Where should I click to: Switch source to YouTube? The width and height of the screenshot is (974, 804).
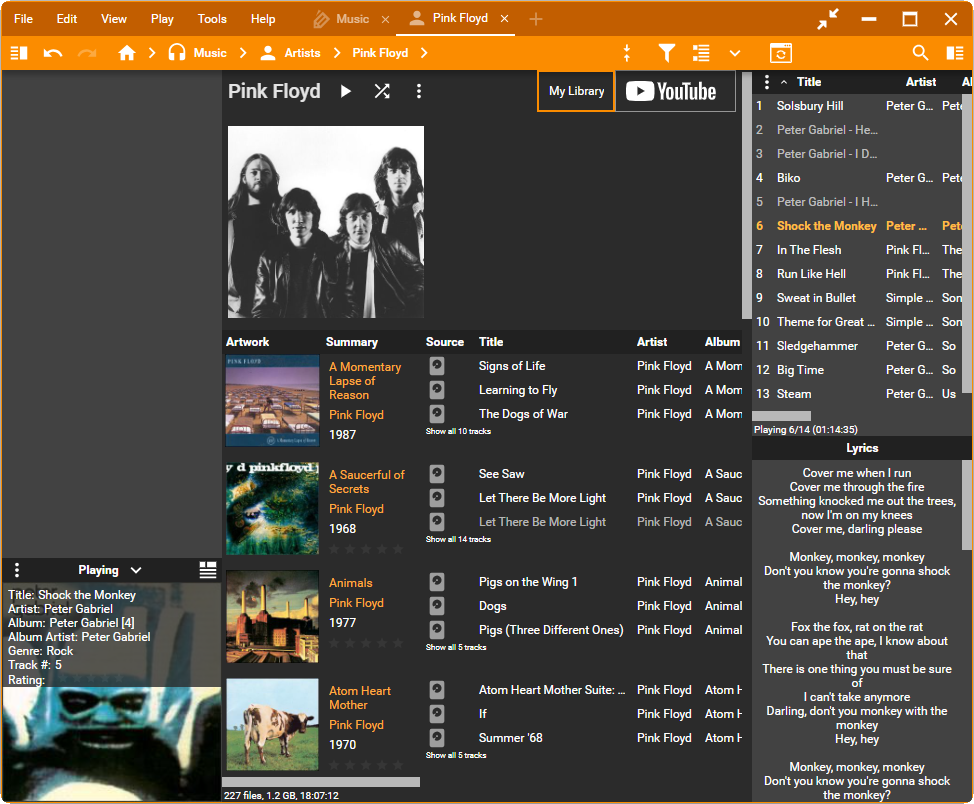[x=672, y=91]
